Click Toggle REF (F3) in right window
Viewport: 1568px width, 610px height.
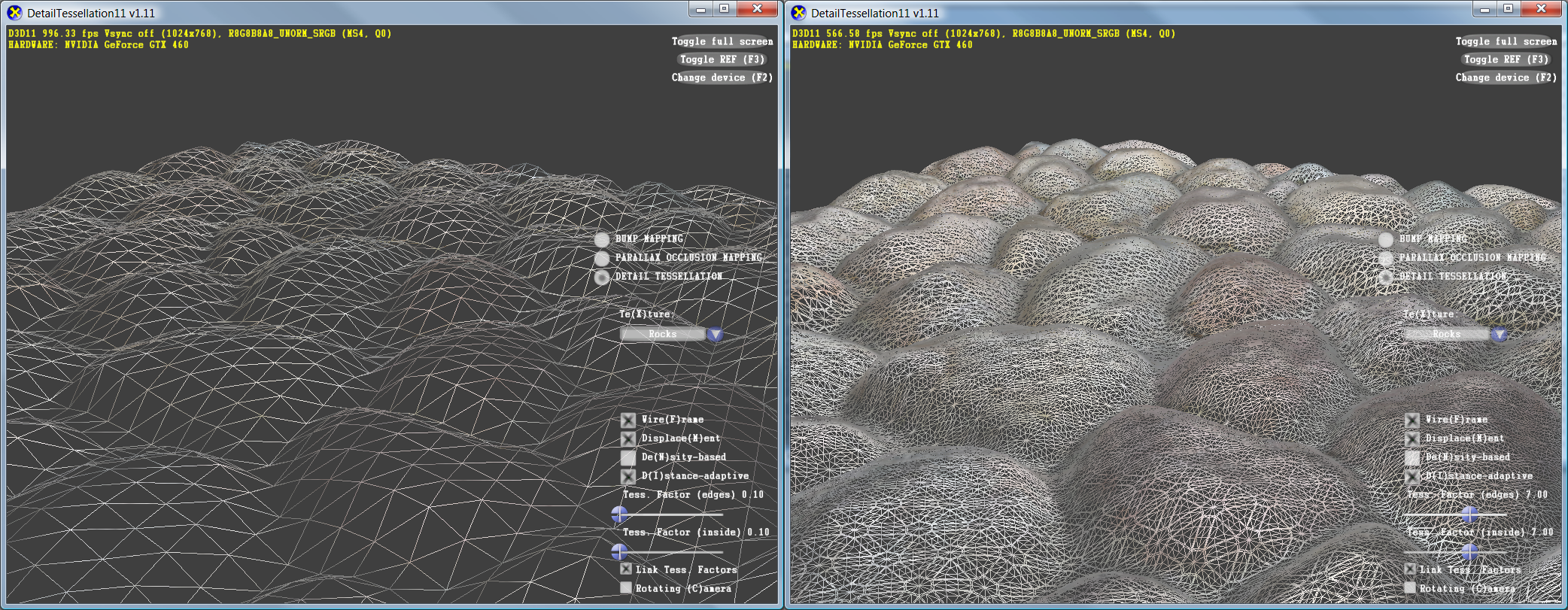(1506, 59)
